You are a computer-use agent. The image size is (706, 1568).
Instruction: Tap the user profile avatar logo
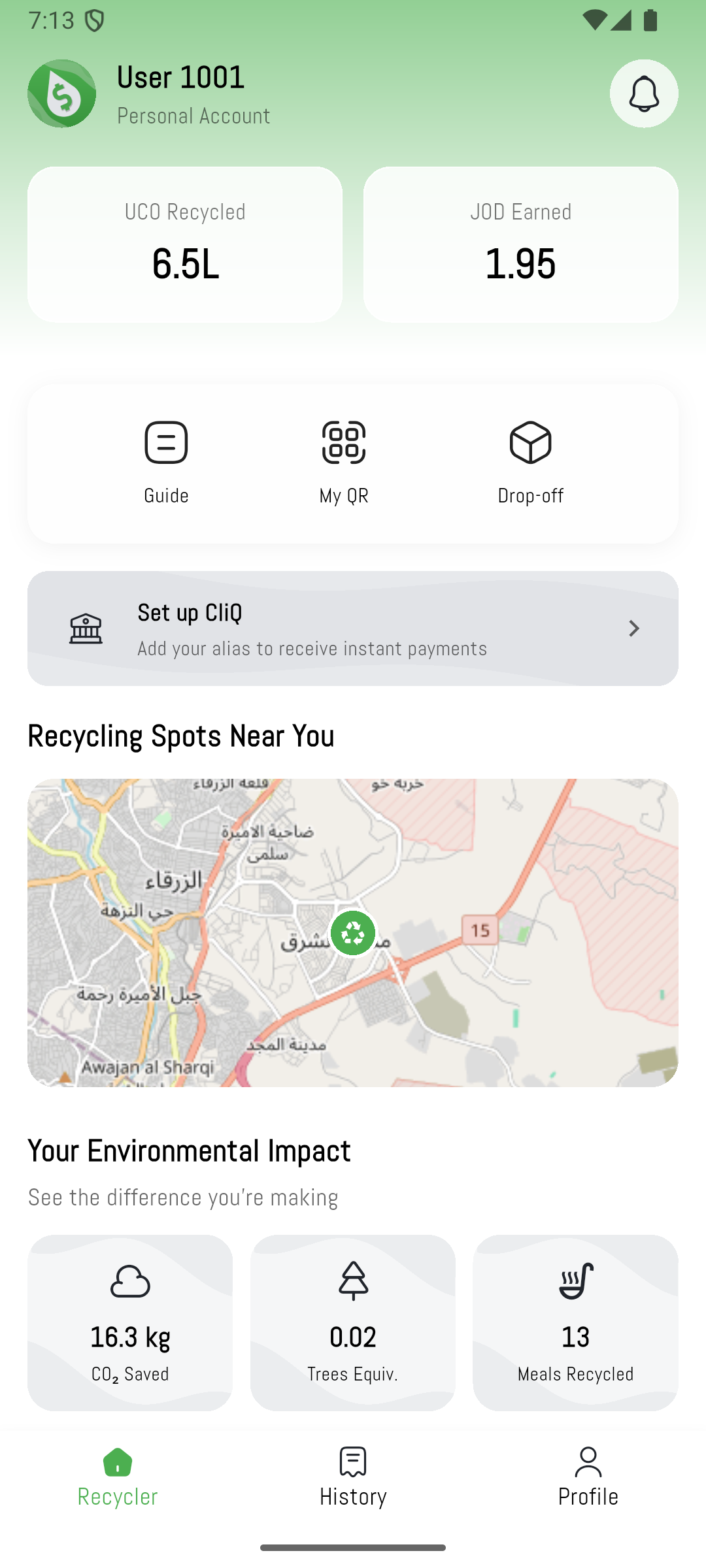[62, 93]
